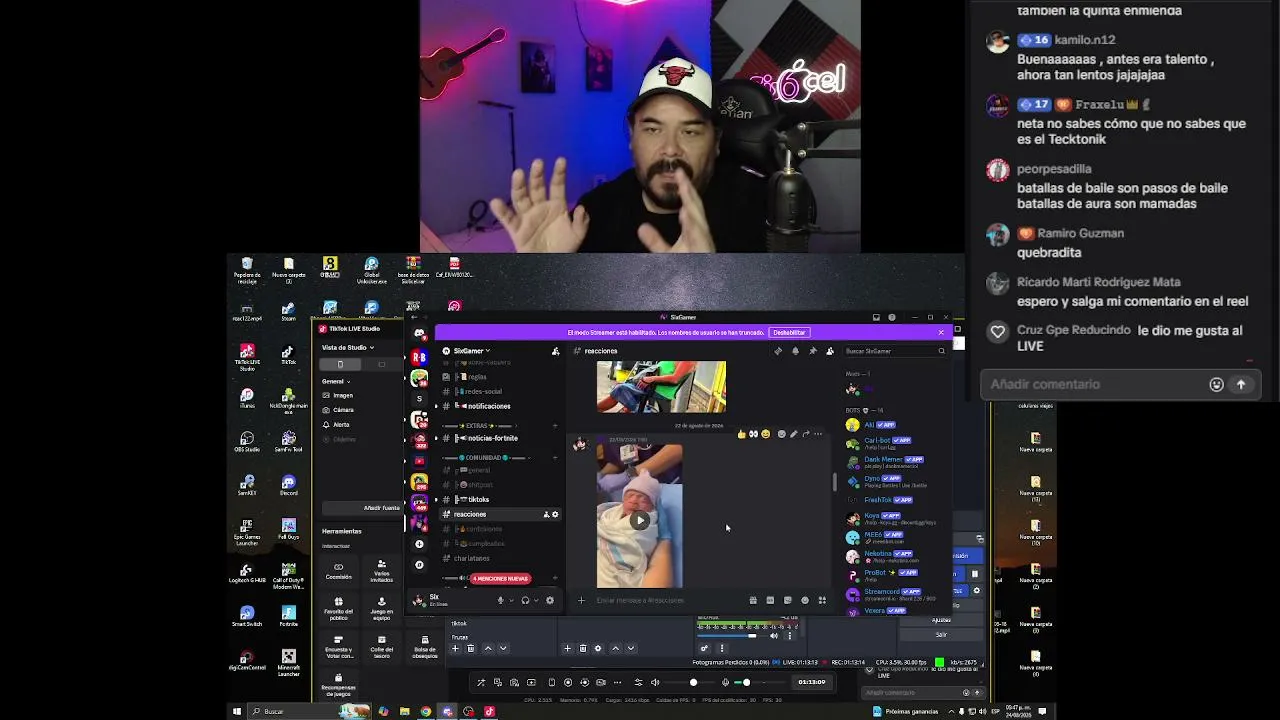The width and height of the screenshot is (1280, 720).
Task: Open GIF picker in Discord message bar
Action: 770,600
